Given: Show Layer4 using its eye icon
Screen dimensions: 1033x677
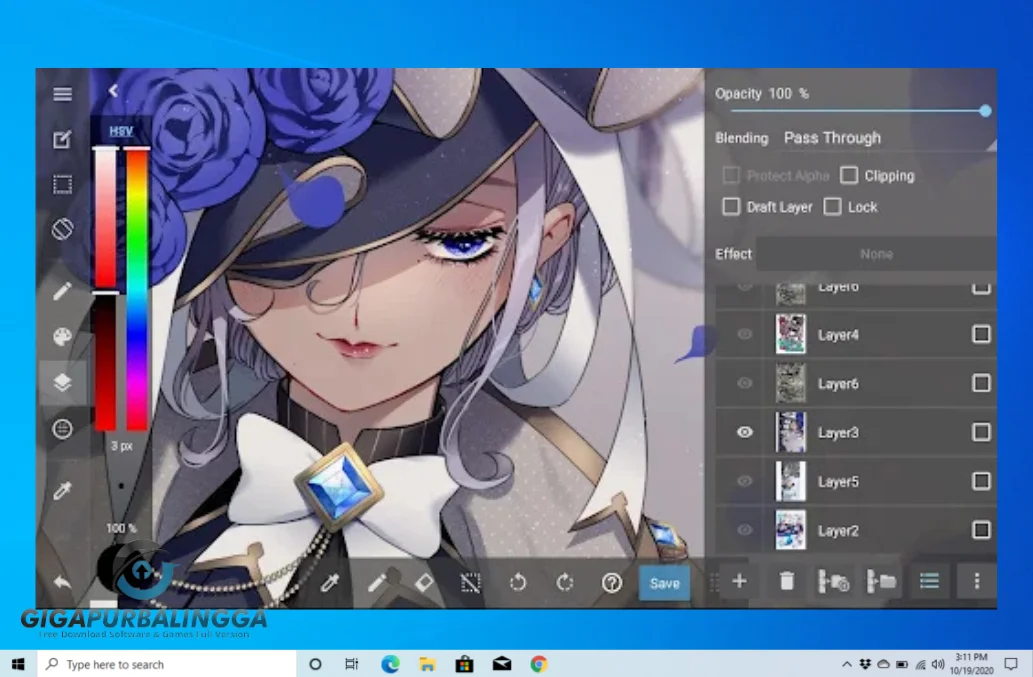Looking at the screenshot, I should (x=744, y=334).
